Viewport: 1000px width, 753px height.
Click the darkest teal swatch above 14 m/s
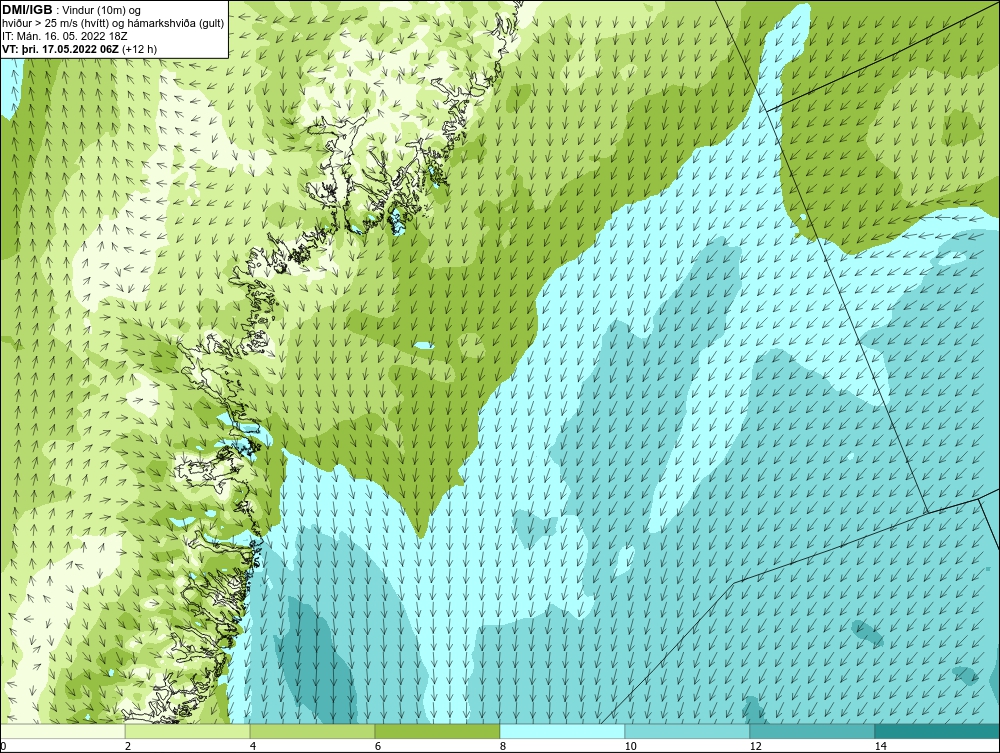click(x=938, y=731)
